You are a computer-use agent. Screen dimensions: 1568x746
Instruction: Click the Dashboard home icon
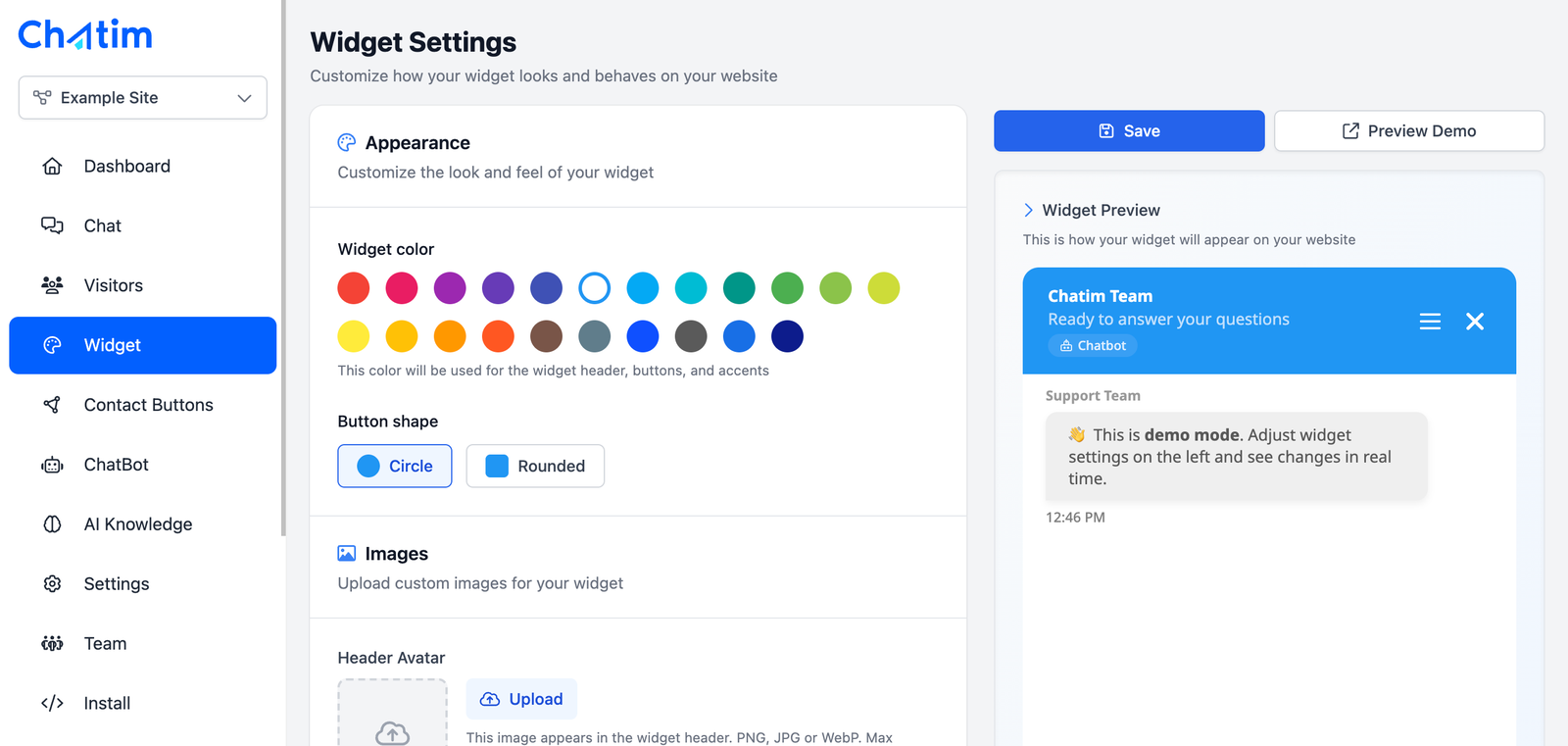(52, 167)
